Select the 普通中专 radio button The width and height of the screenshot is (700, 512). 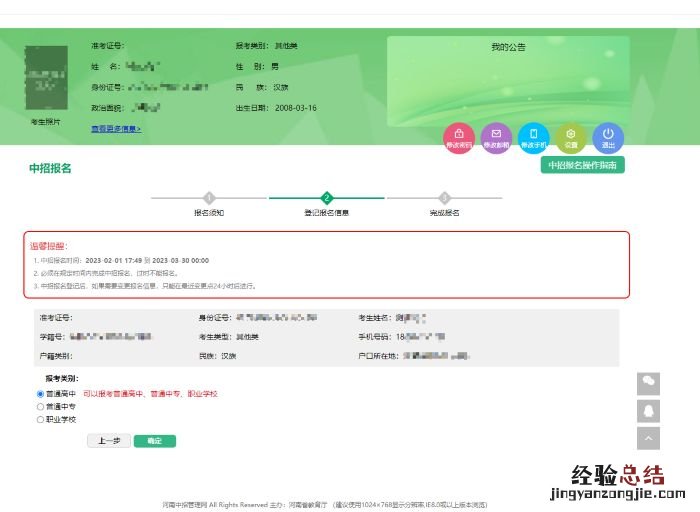(x=41, y=407)
